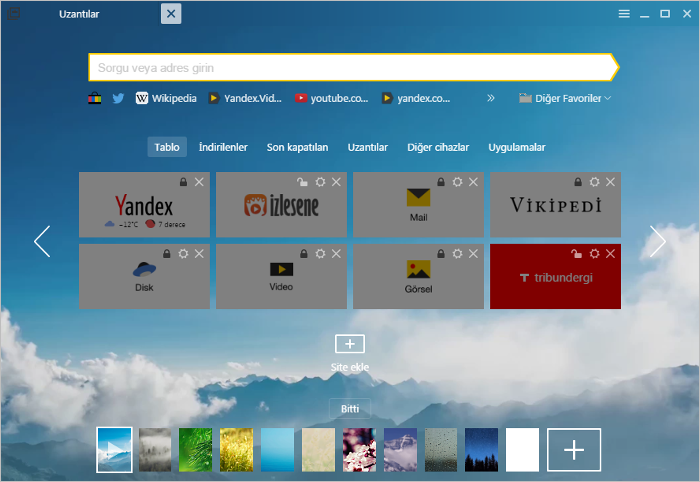Close the Uzantılar tab
700x482 pixels.
[171, 14]
